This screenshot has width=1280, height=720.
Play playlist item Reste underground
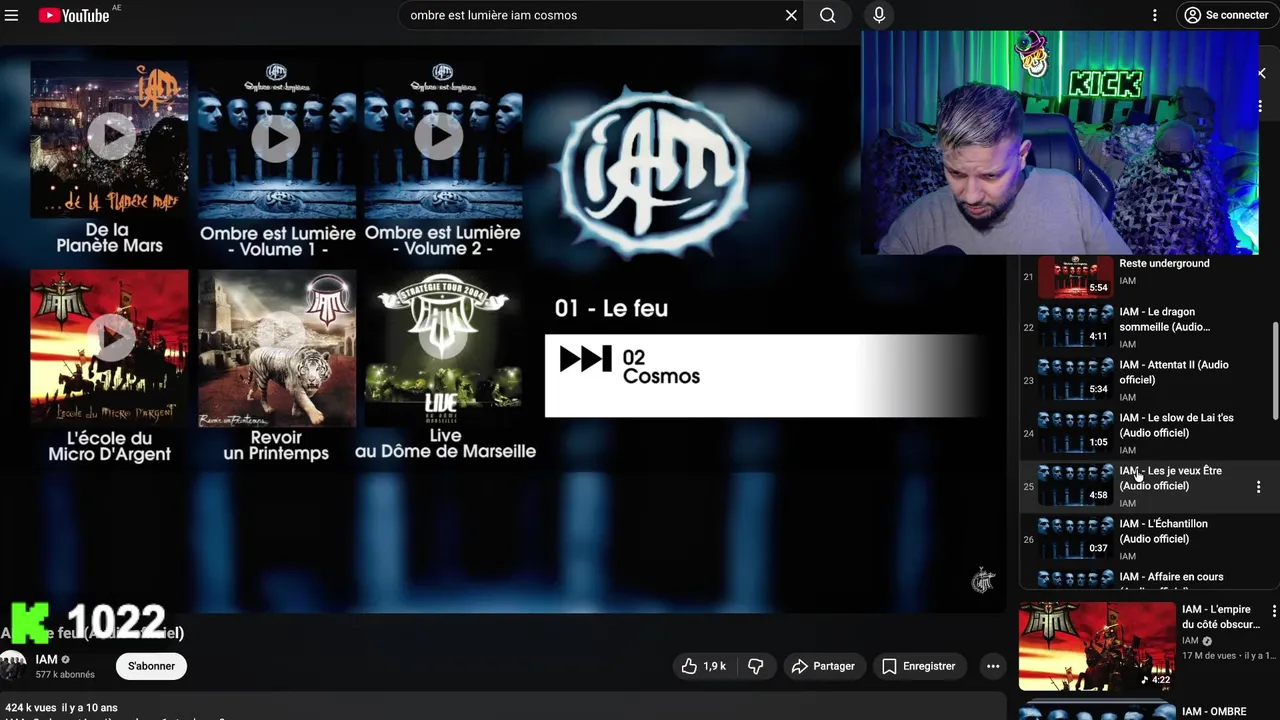tap(1145, 276)
